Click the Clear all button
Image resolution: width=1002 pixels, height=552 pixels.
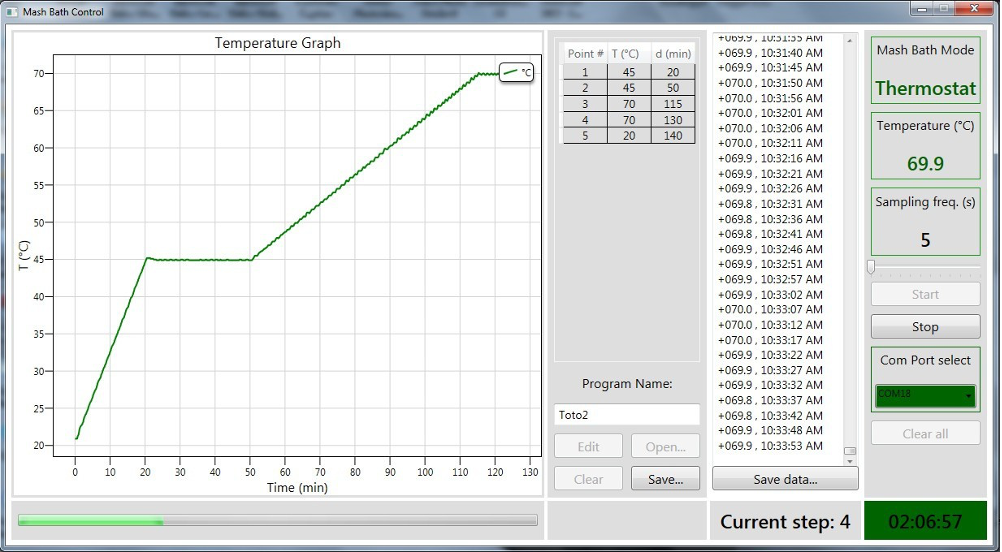click(x=925, y=433)
